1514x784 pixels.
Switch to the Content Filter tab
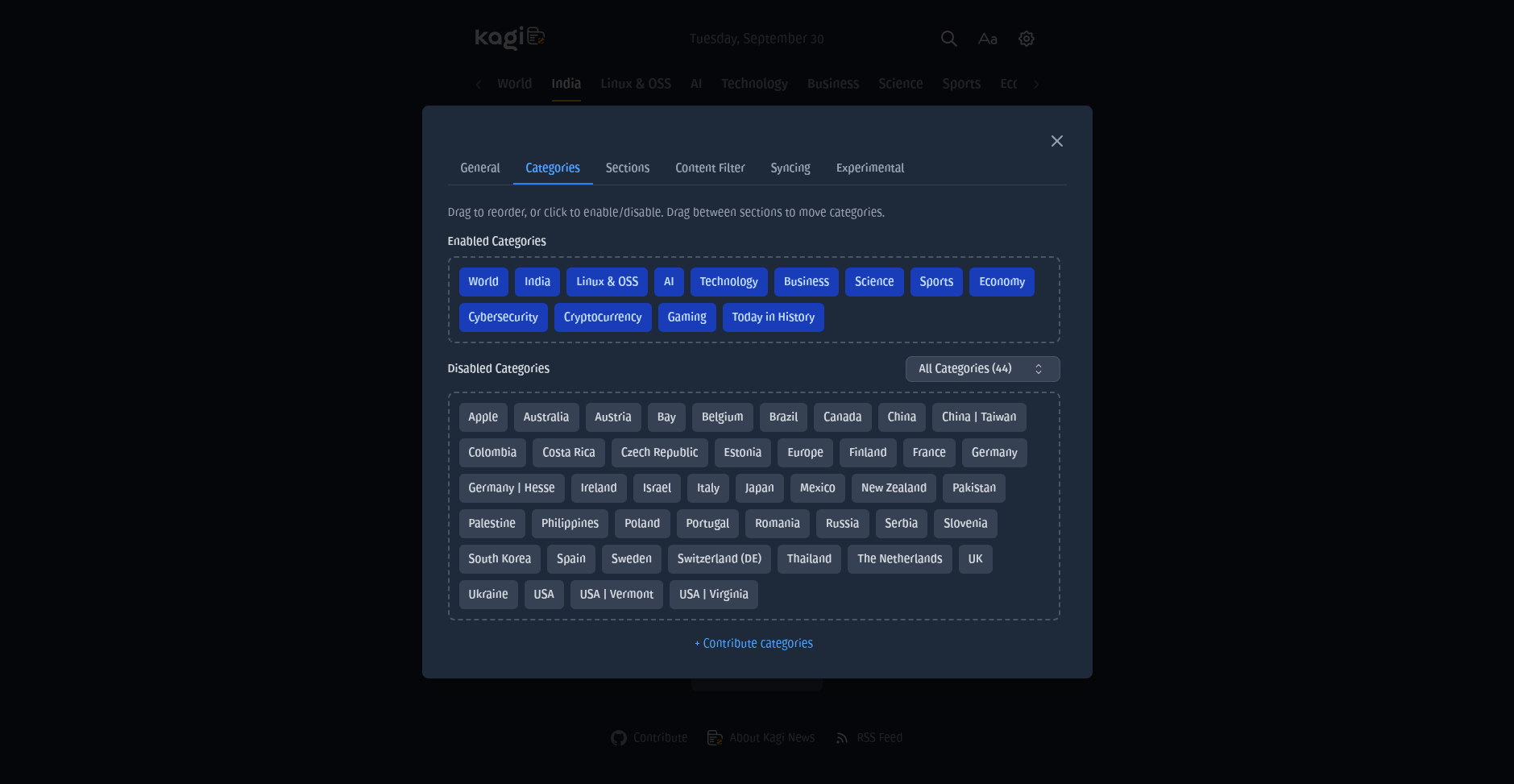pyautogui.click(x=709, y=168)
